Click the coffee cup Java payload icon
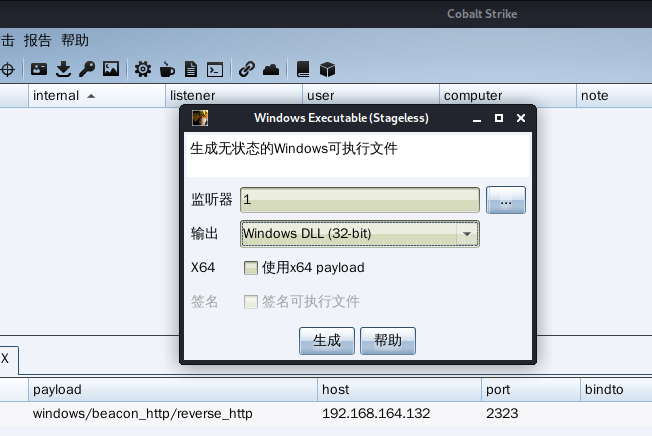Screen dimensions: 652x436 point(167,69)
